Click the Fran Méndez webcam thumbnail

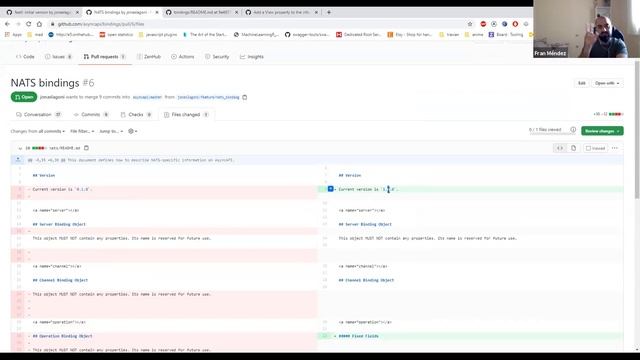pyautogui.click(x=587, y=29)
